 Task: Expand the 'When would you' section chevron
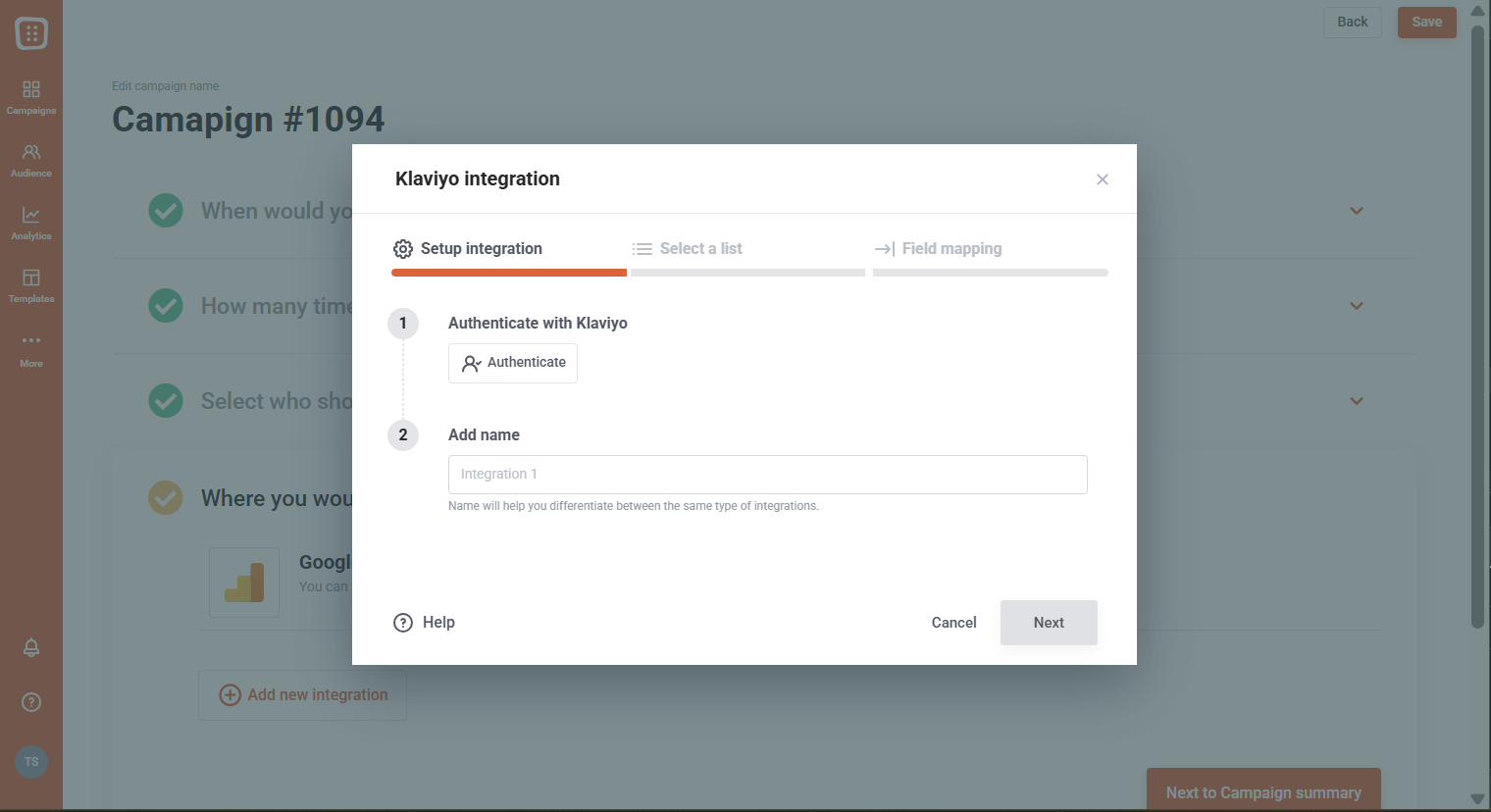(1357, 211)
